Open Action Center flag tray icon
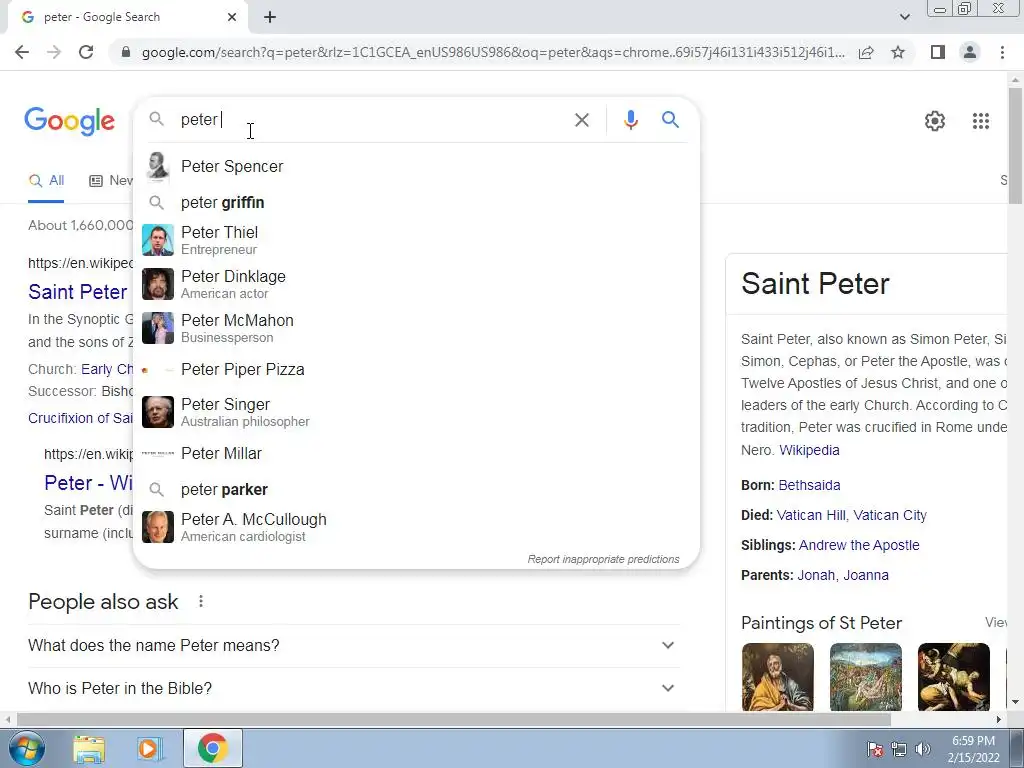 (875, 749)
